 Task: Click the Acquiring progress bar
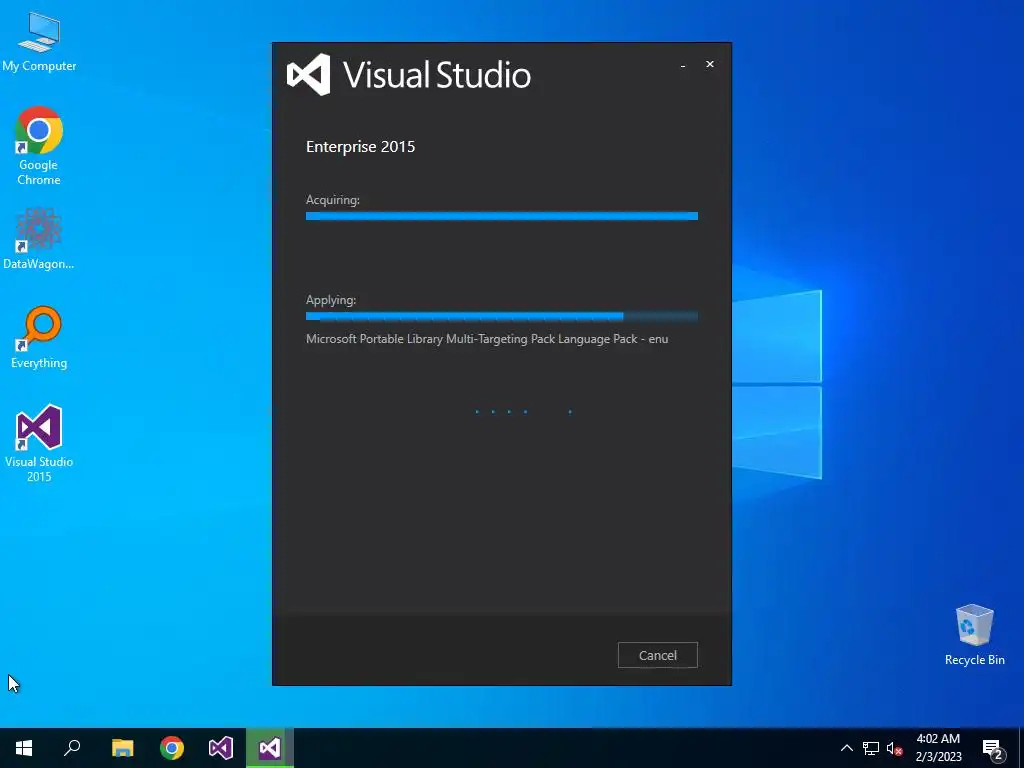coord(502,216)
